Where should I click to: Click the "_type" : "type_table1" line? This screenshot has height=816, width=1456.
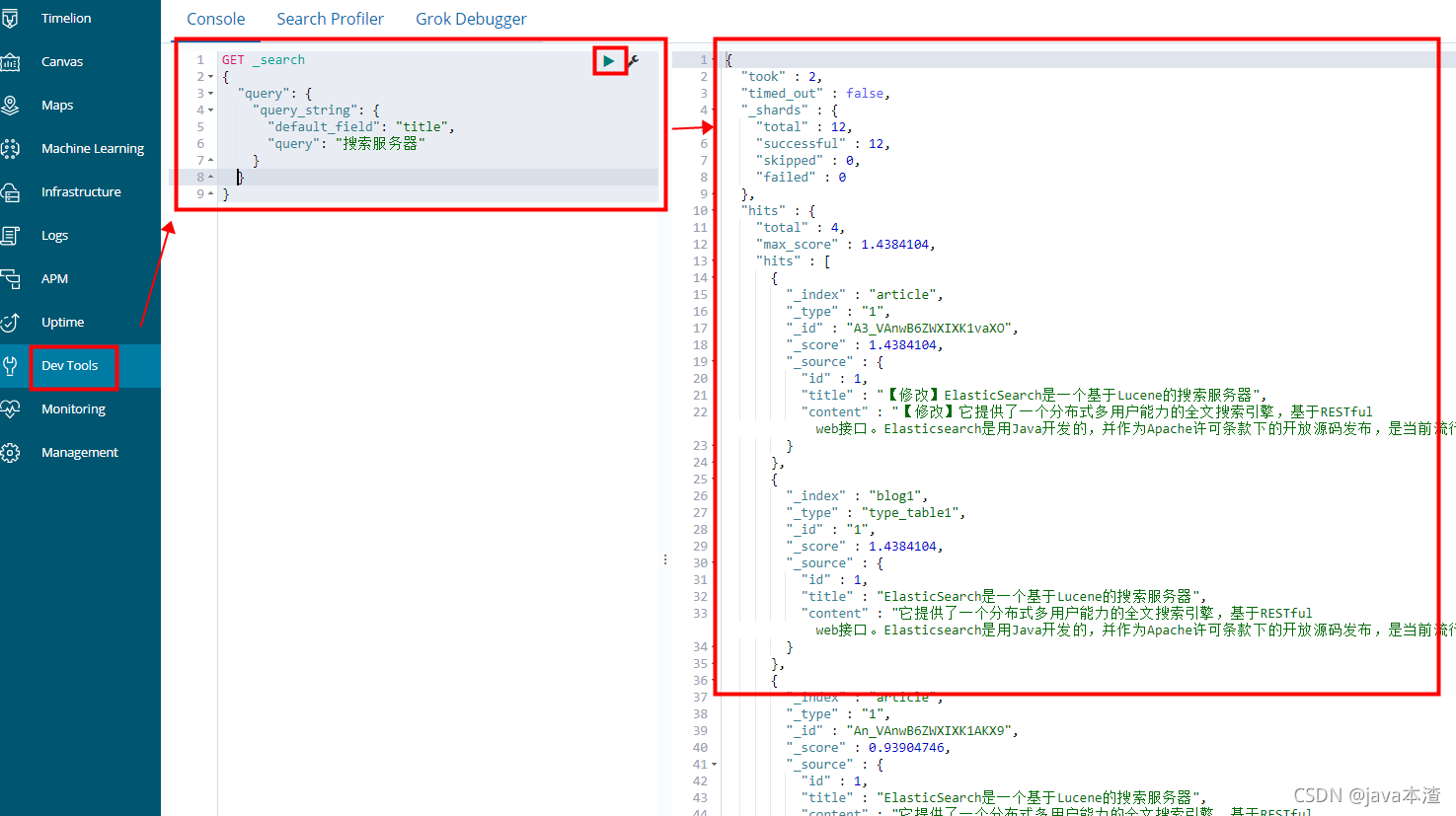pos(876,513)
